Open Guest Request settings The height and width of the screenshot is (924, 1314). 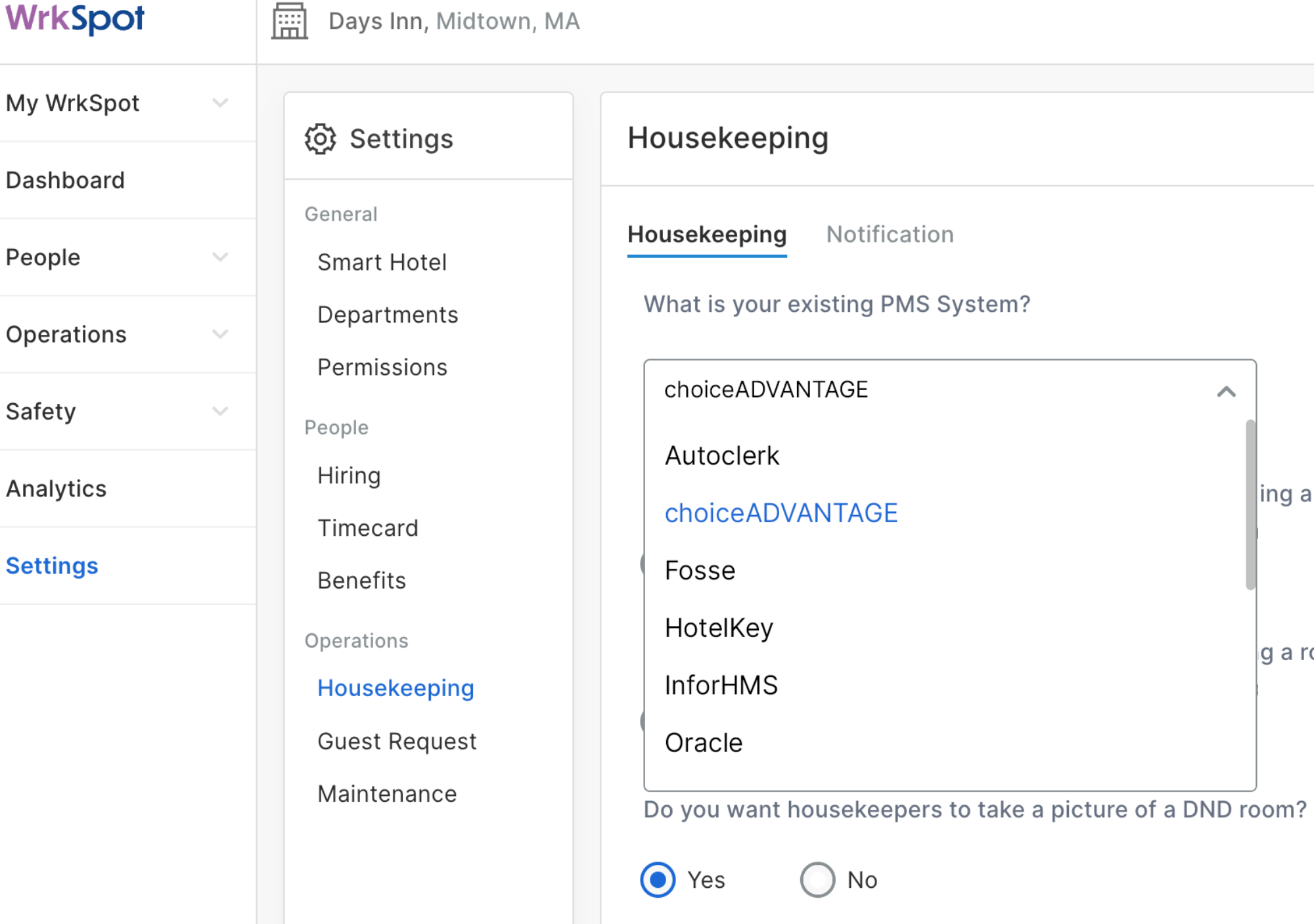point(397,741)
